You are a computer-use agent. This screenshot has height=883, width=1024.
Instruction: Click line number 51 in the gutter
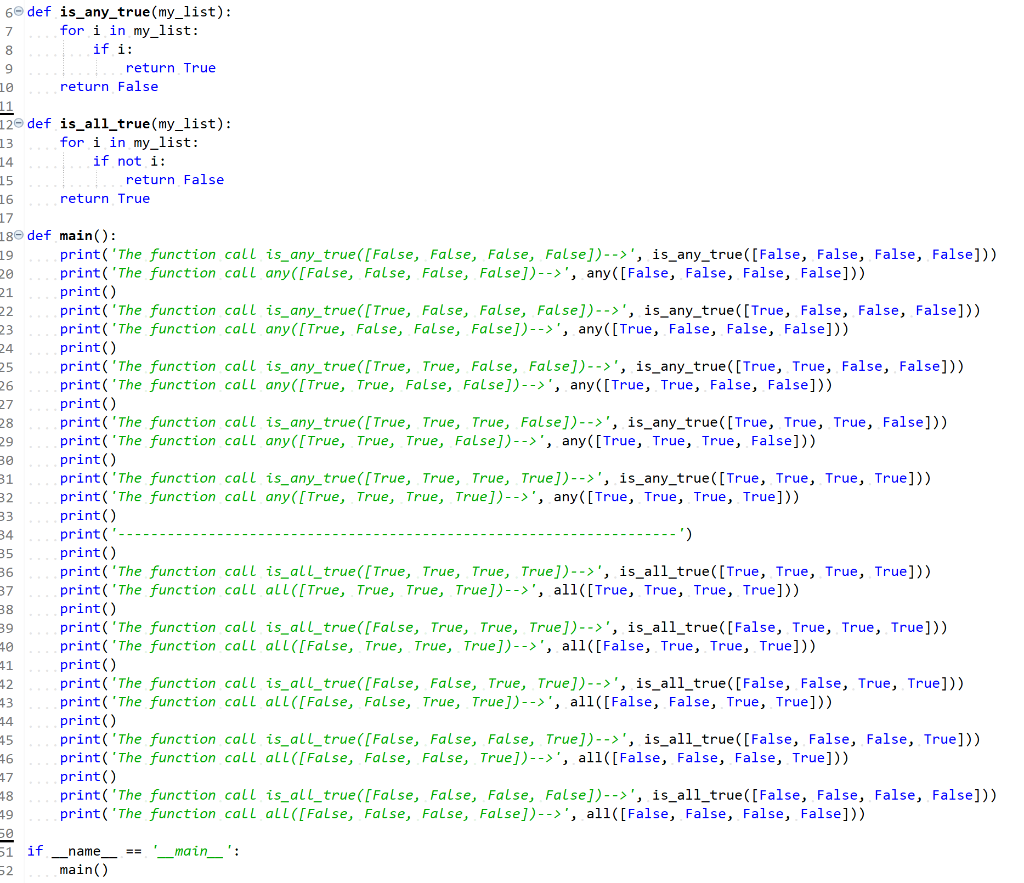8,850
